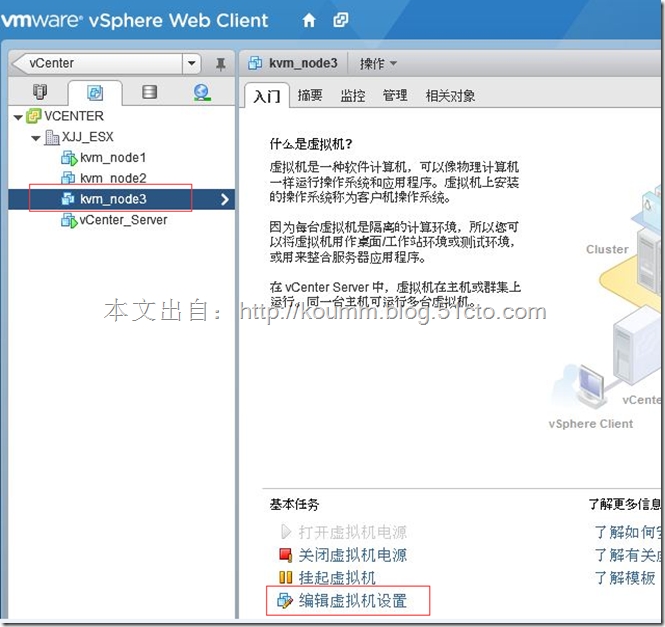This screenshot has height=627, width=665.
Task: Click the grey power-on play icon
Action: [286, 532]
